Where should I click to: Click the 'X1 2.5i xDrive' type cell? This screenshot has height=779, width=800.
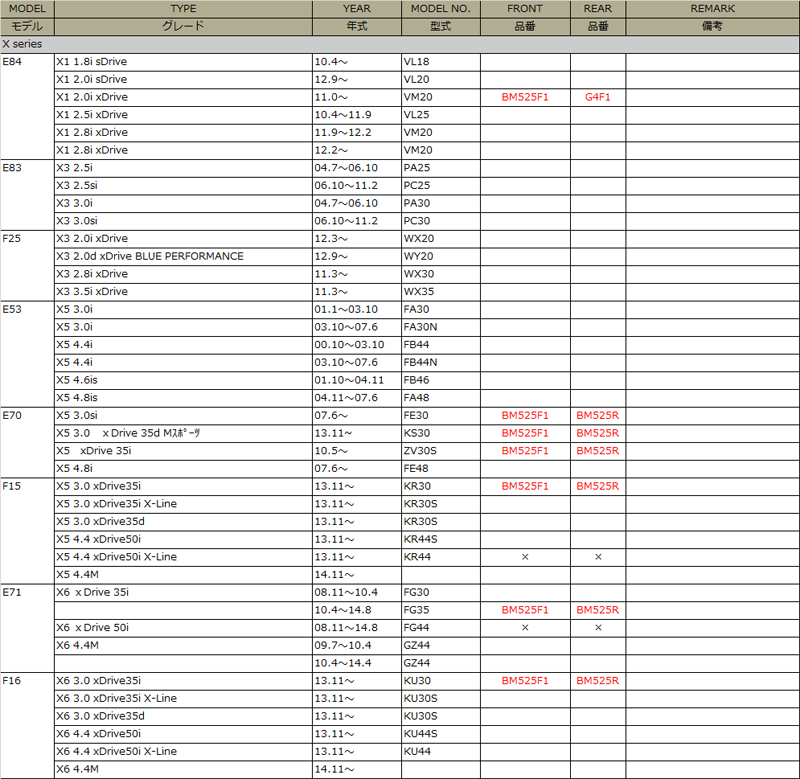pos(183,115)
